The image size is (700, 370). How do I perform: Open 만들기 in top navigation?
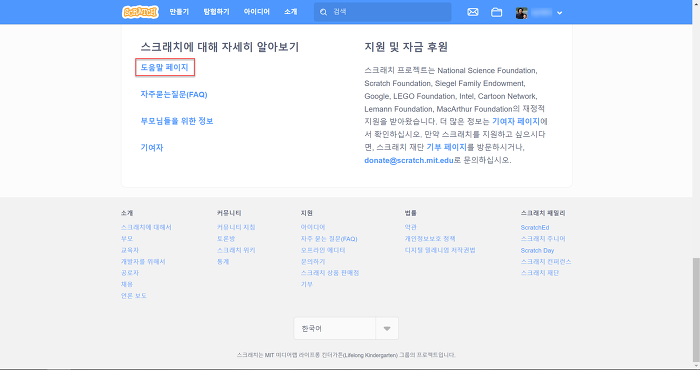click(x=179, y=12)
